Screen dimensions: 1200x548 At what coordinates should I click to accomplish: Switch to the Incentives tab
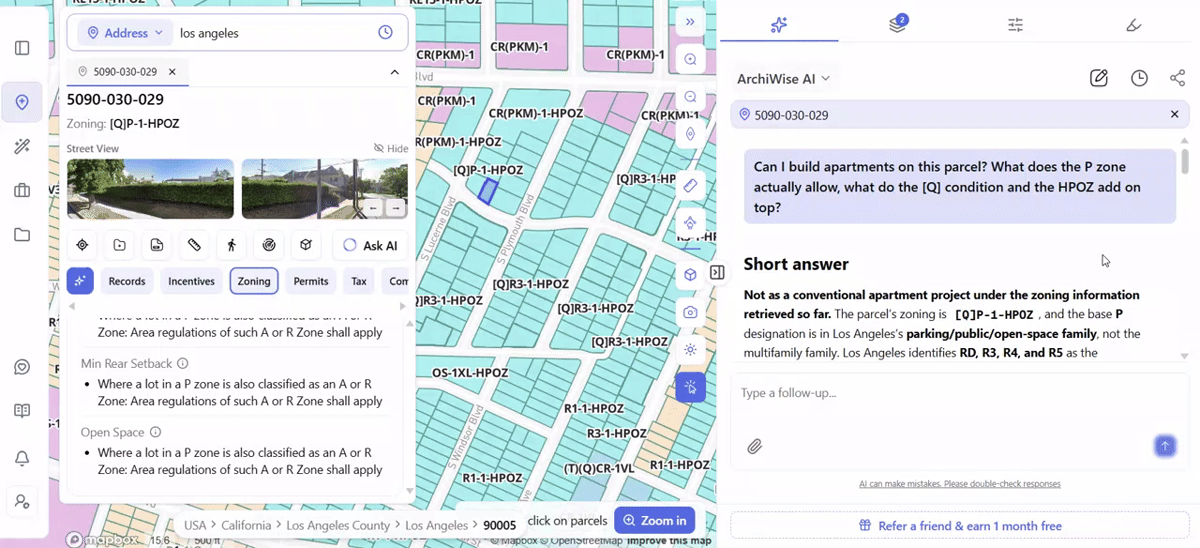coord(191,281)
